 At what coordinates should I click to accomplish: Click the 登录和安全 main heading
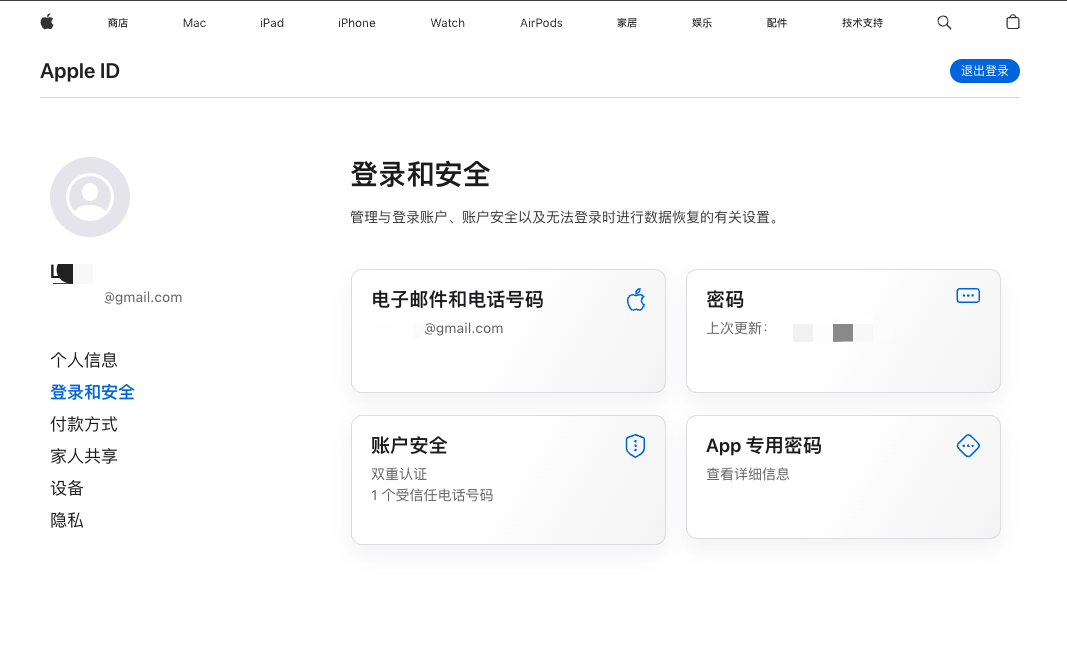point(420,174)
